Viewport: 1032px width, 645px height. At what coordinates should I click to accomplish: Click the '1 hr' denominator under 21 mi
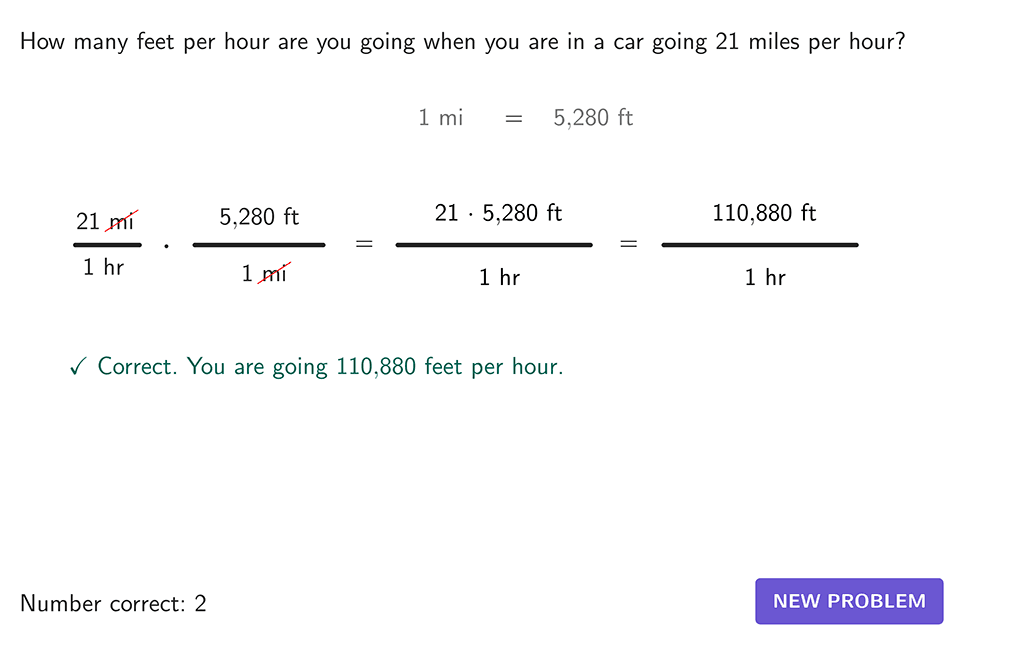[x=104, y=268]
